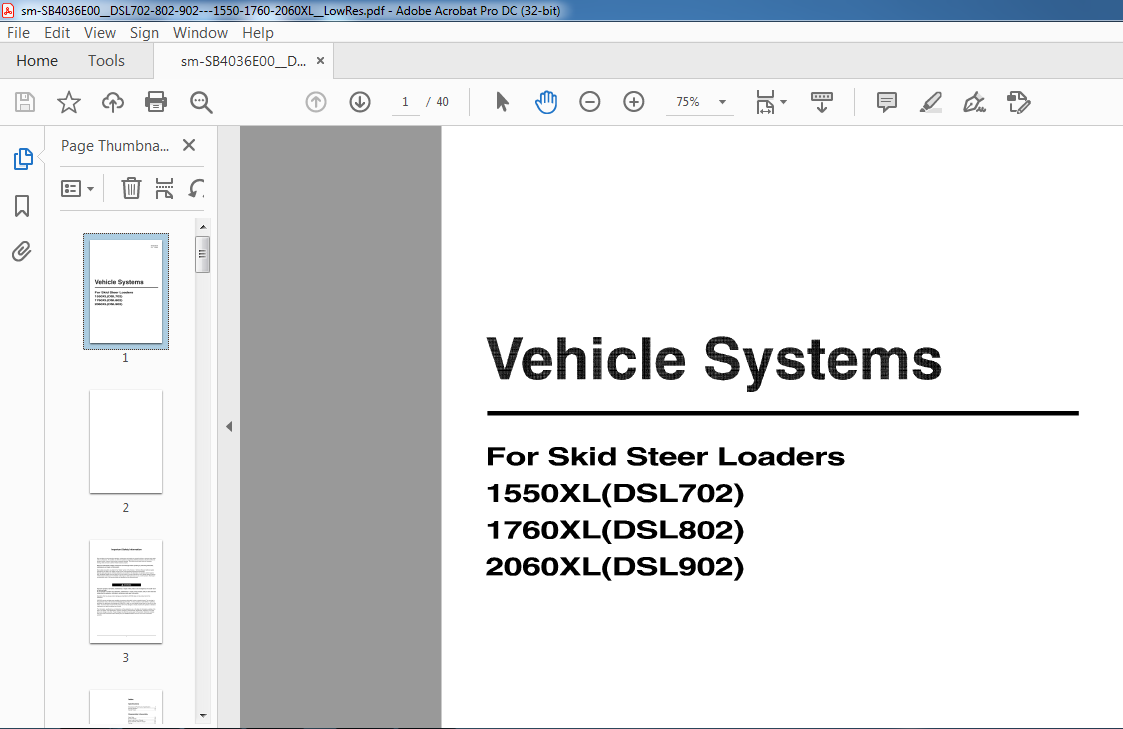
Task: Select page 3 thumbnail
Action: click(126, 592)
